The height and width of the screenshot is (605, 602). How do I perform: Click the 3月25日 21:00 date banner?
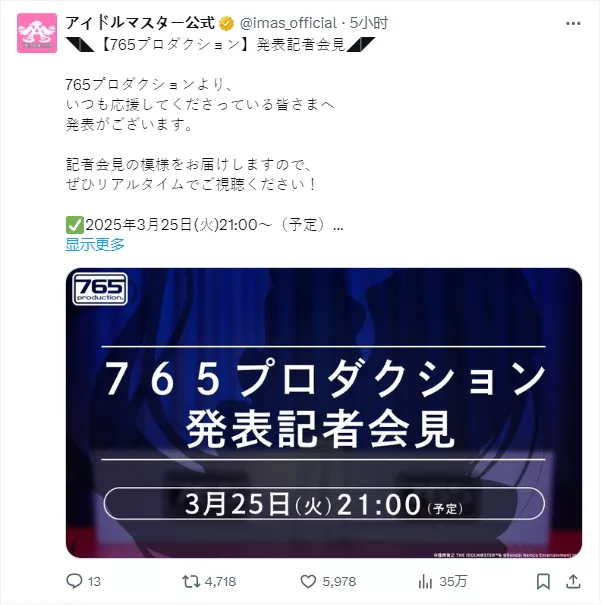pyautogui.click(x=324, y=504)
